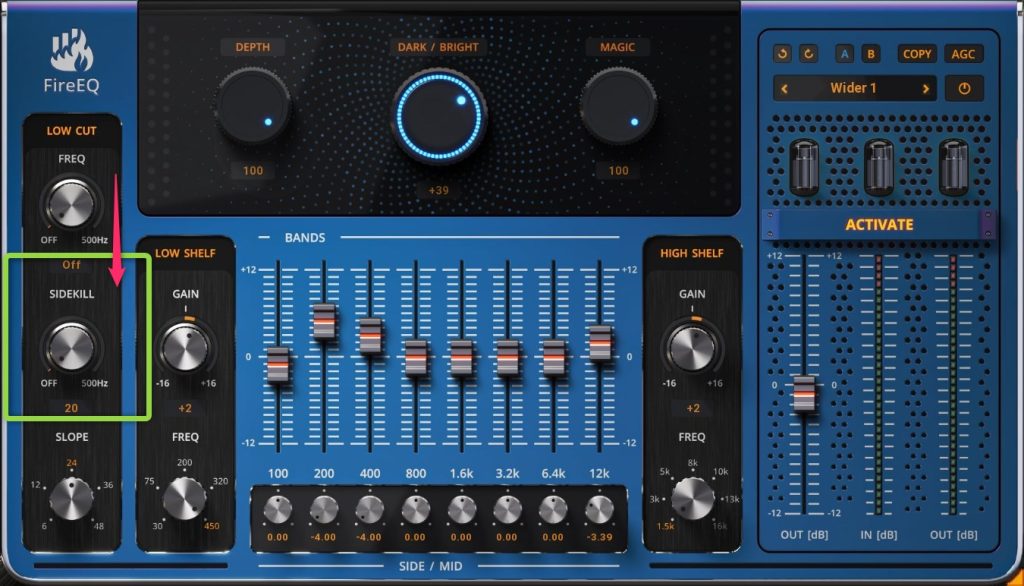The width and height of the screenshot is (1024, 586).
Task: Go to next preset with right arrow
Action: pyautogui.click(x=926, y=88)
